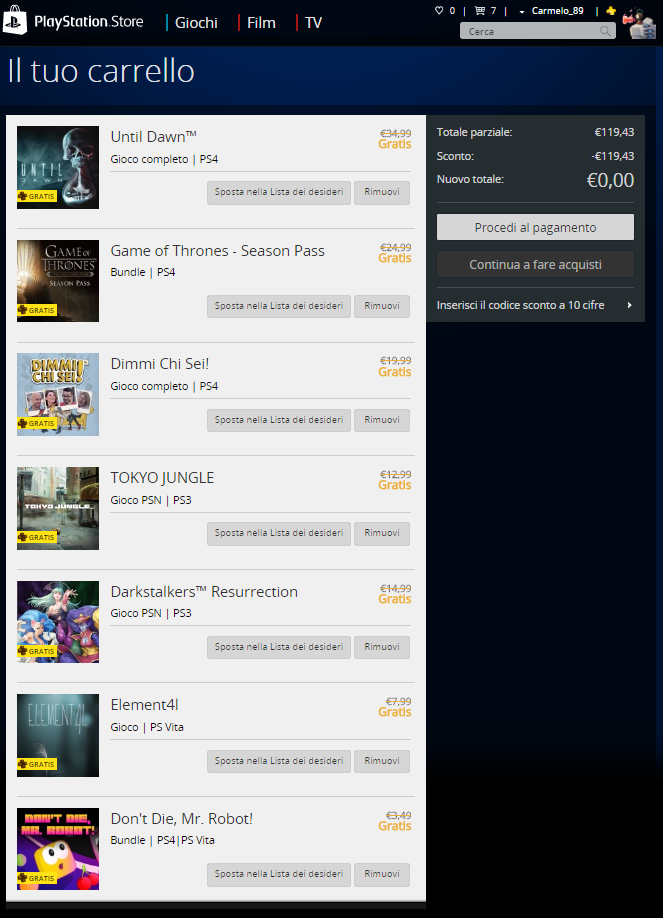Click the Gratis PS Plus badge on Until Dawn
The height and width of the screenshot is (918, 663).
(x=37, y=196)
